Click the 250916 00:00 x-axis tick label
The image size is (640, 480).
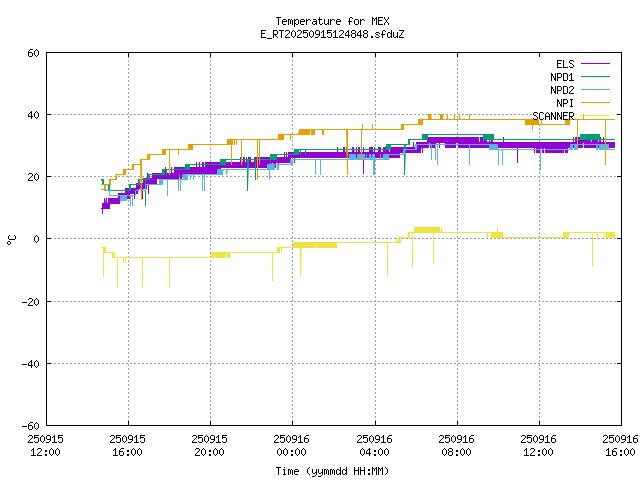(x=292, y=445)
